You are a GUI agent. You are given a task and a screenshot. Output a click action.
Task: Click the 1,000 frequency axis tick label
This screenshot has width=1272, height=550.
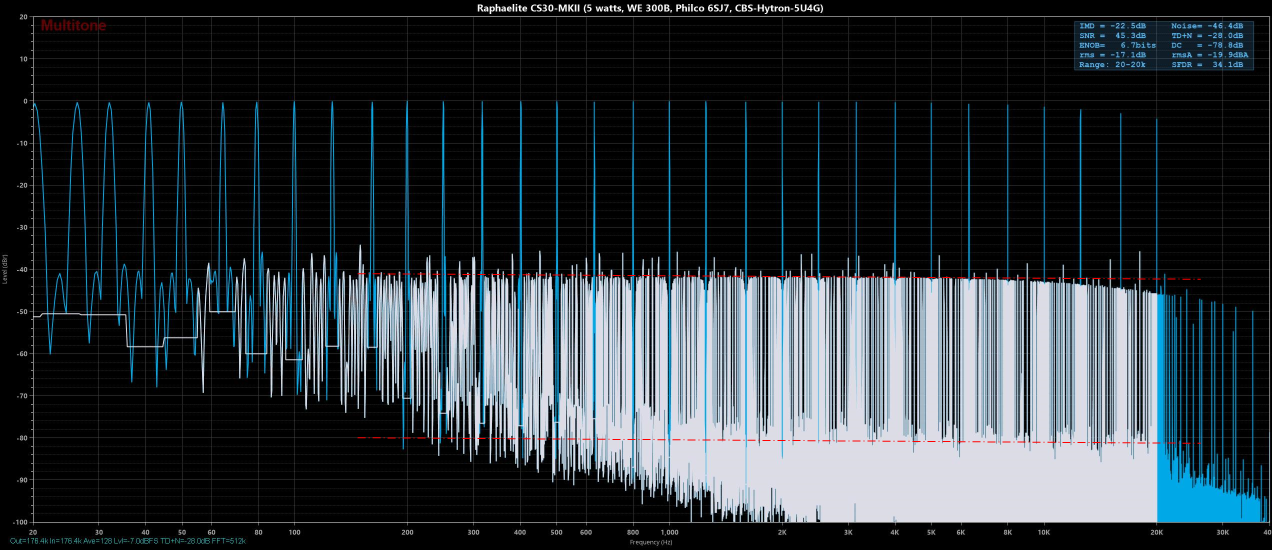coord(670,533)
